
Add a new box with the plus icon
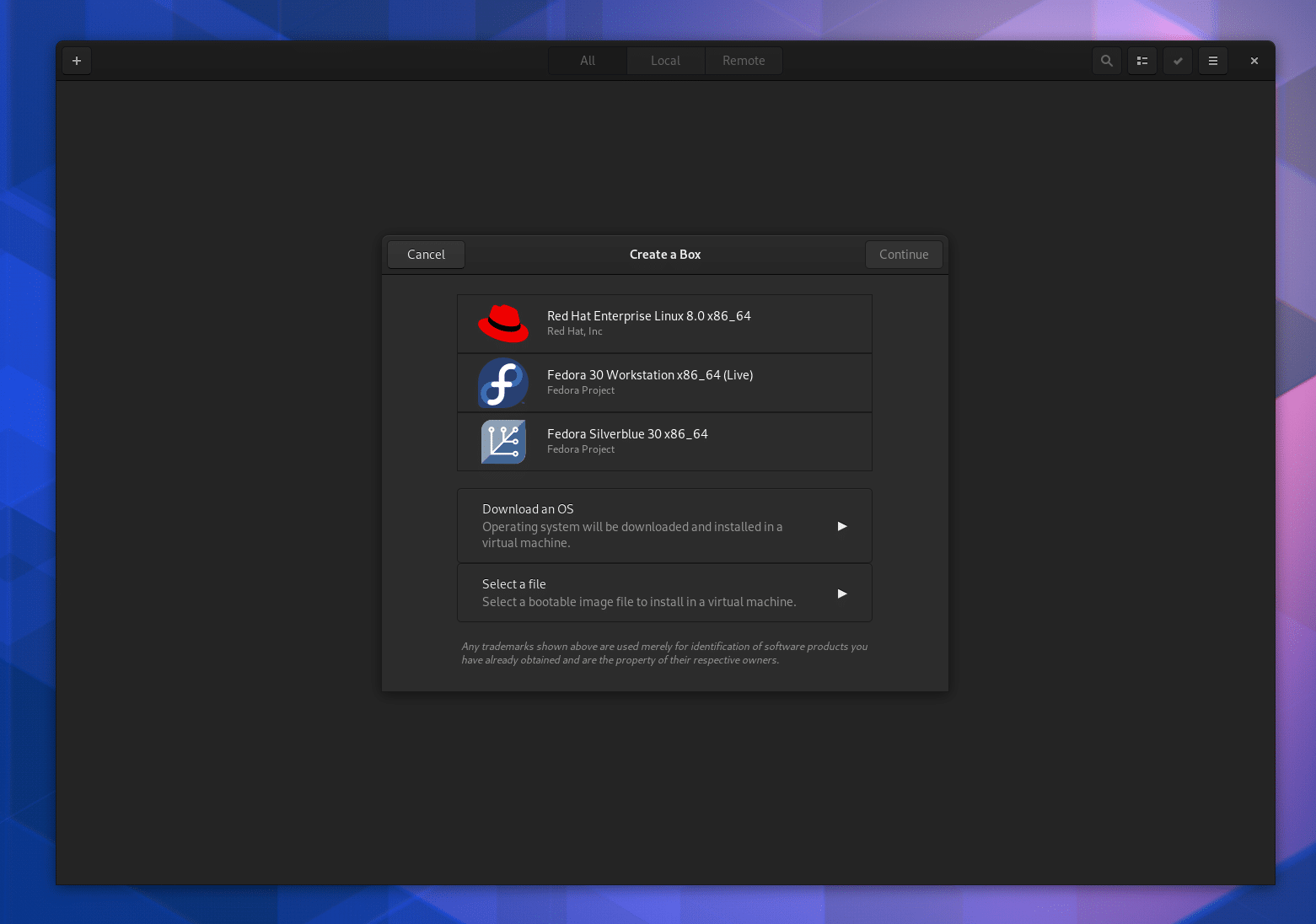click(x=77, y=61)
